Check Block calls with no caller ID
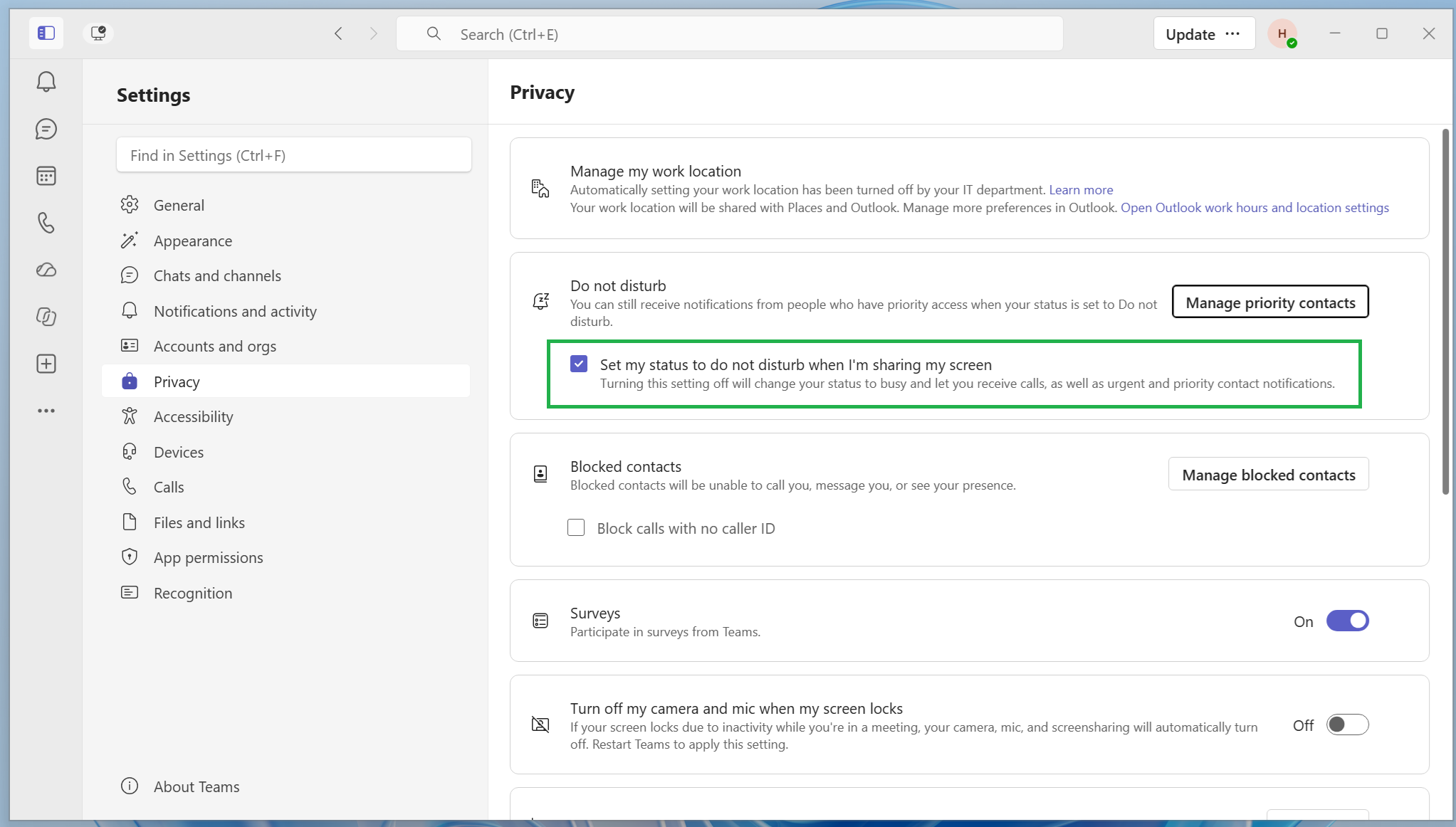1456x827 pixels. coord(576,527)
